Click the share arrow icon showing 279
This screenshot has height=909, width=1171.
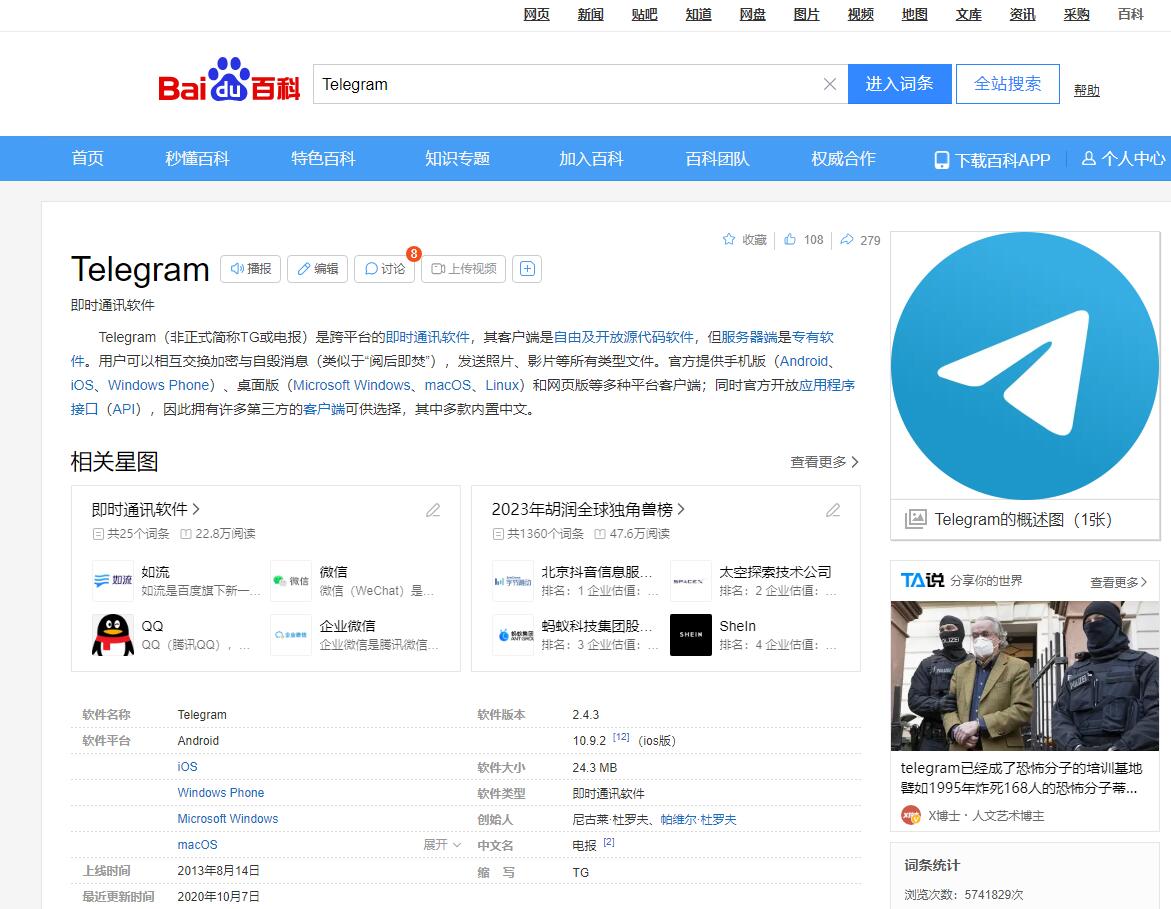point(847,239)
